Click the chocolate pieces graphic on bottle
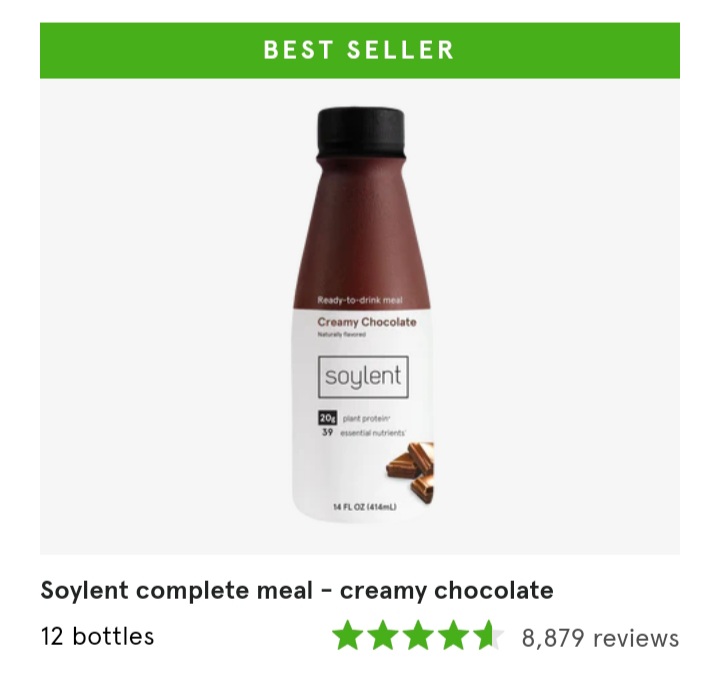Viewport: 720px width, 686px height. pyautogui.click(x=410, y=473)
